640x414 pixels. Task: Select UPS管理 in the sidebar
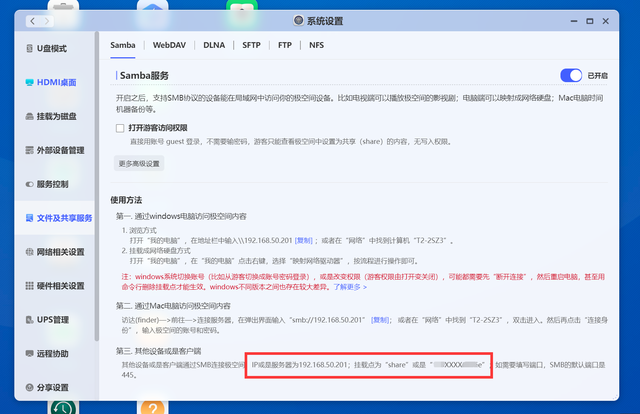pos(55,320)
